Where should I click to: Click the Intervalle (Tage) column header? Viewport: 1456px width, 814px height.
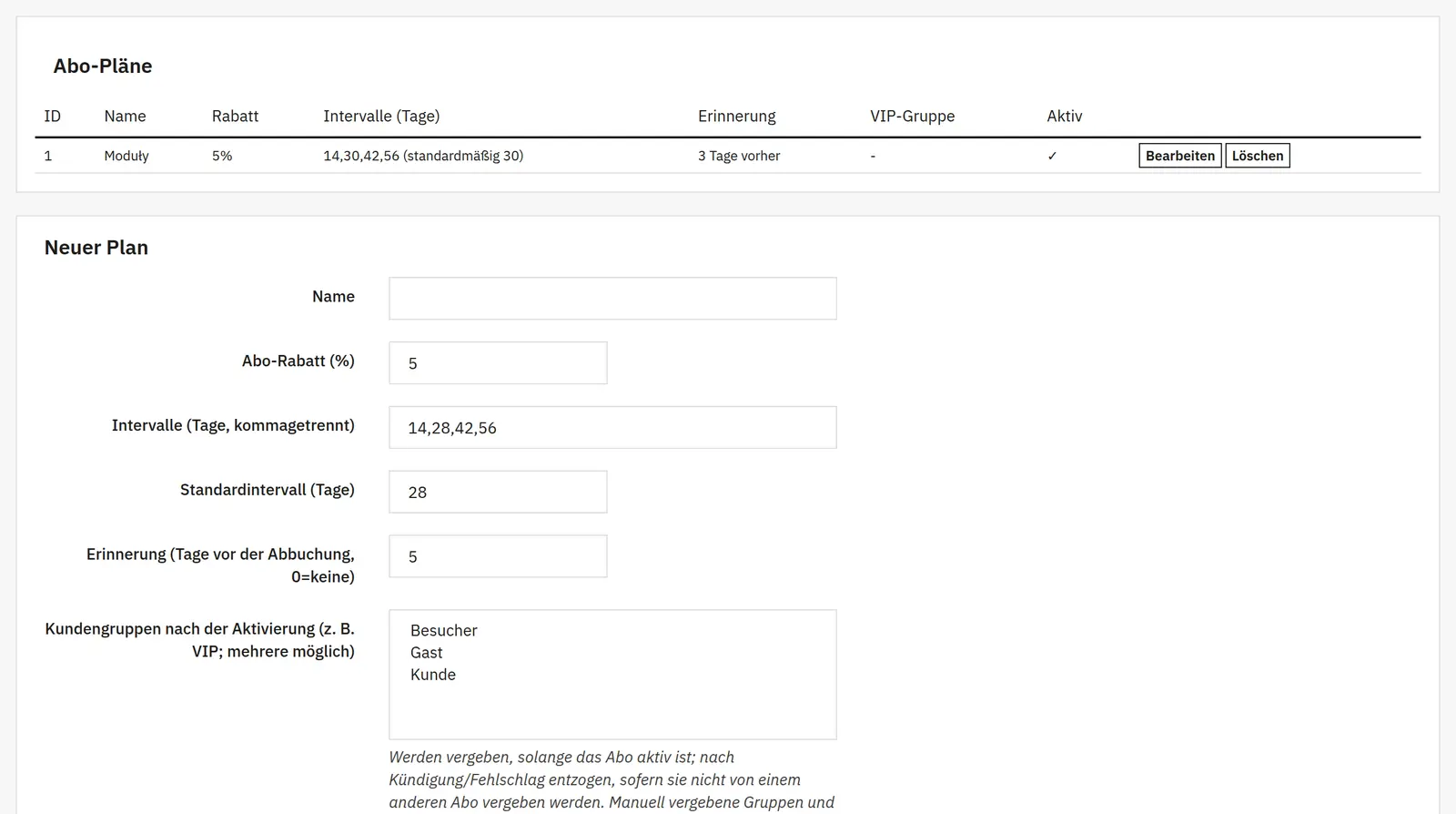click(x=381, y=117)
